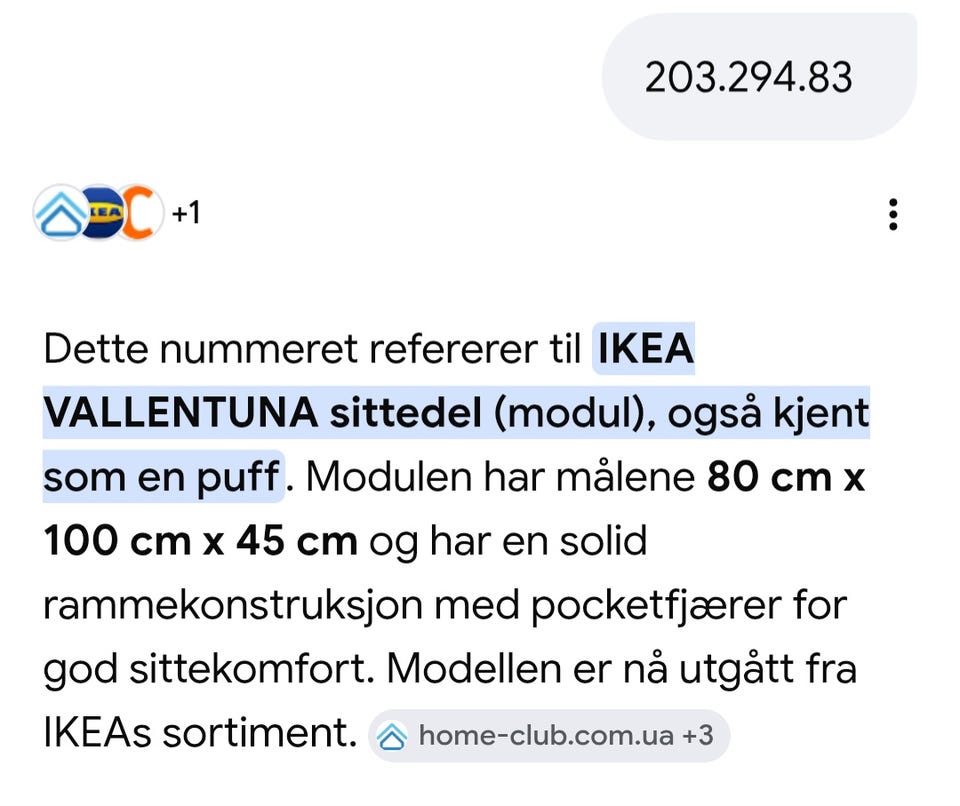
Task: Open the home-club.com.ua source chip
Action: [549, 736]
